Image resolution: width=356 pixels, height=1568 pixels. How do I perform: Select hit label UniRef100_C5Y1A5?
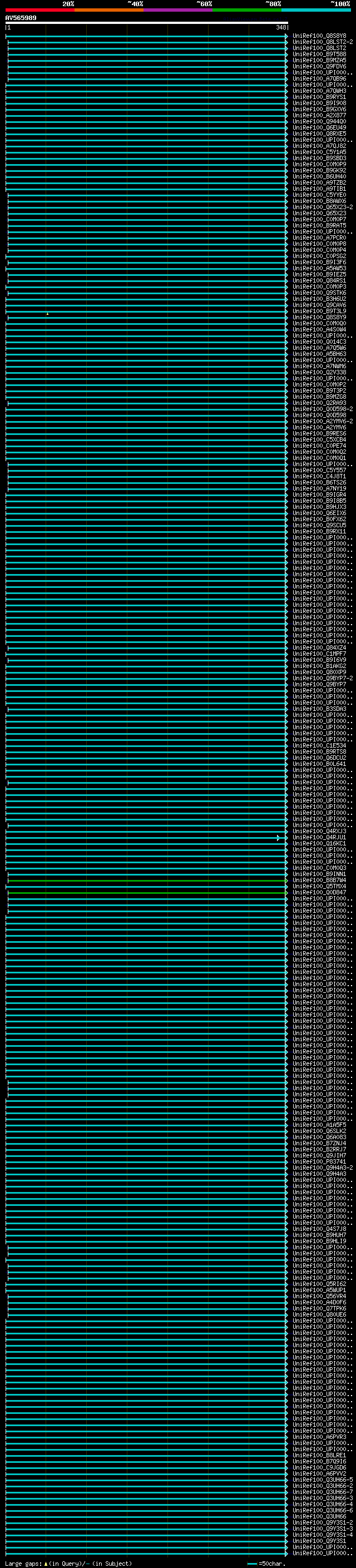pos(319,152)
